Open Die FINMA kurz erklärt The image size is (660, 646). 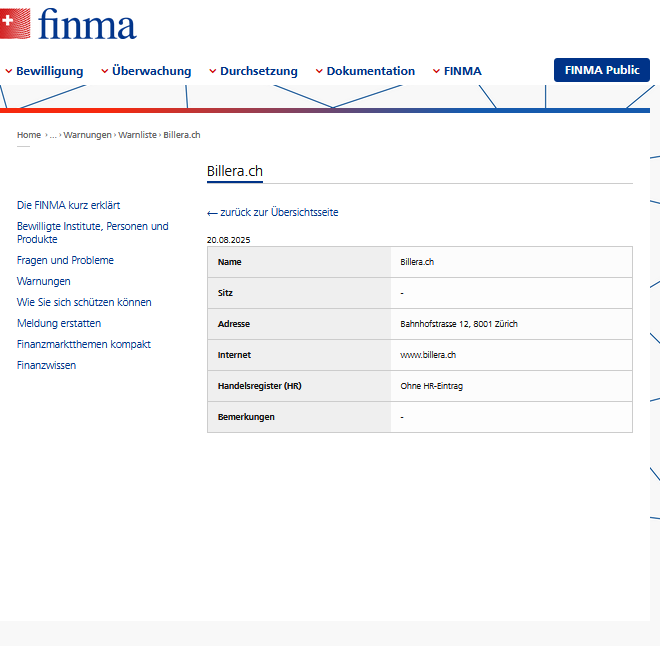[68, 205]
